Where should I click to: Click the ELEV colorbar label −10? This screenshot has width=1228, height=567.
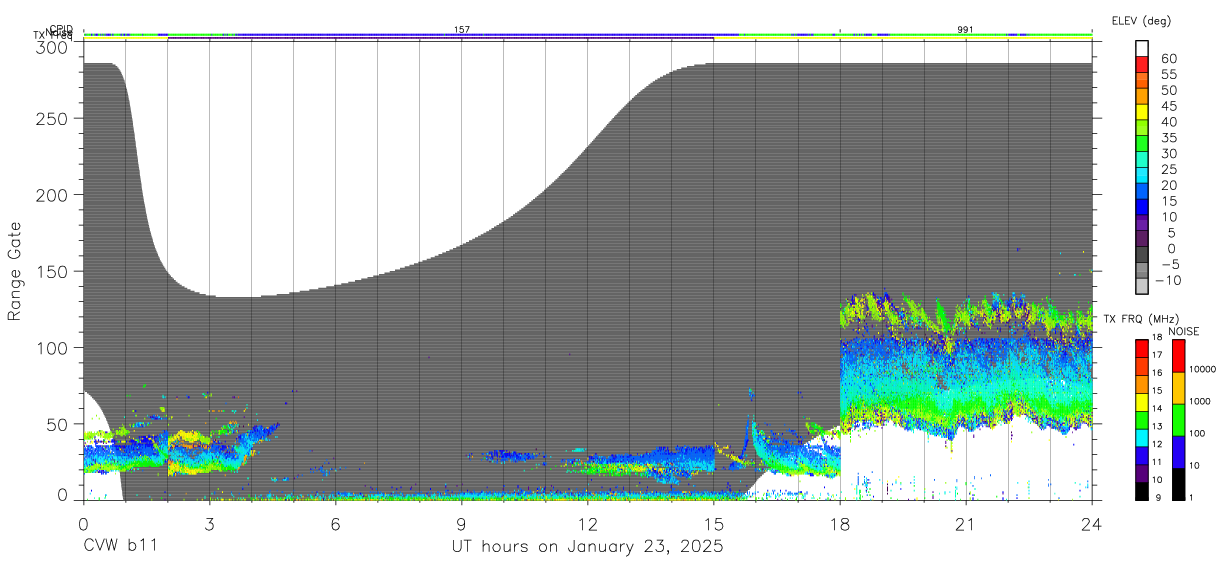click(x=1171, y=281)
